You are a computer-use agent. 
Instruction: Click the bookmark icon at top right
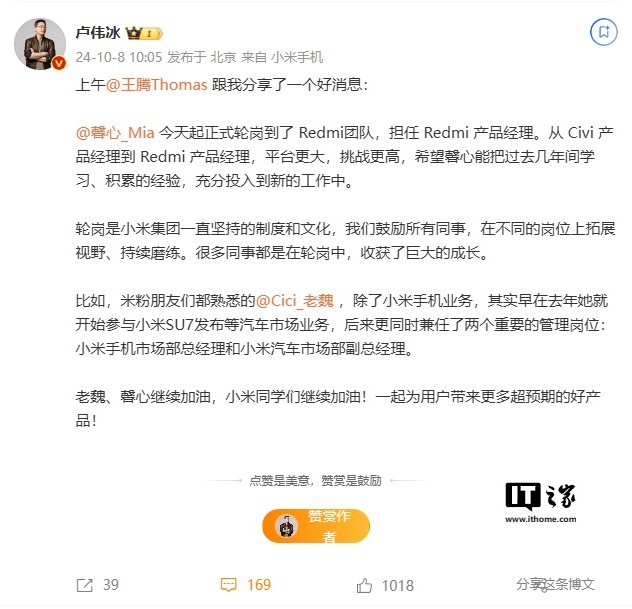pyautogui.click(x=604, y=31)
